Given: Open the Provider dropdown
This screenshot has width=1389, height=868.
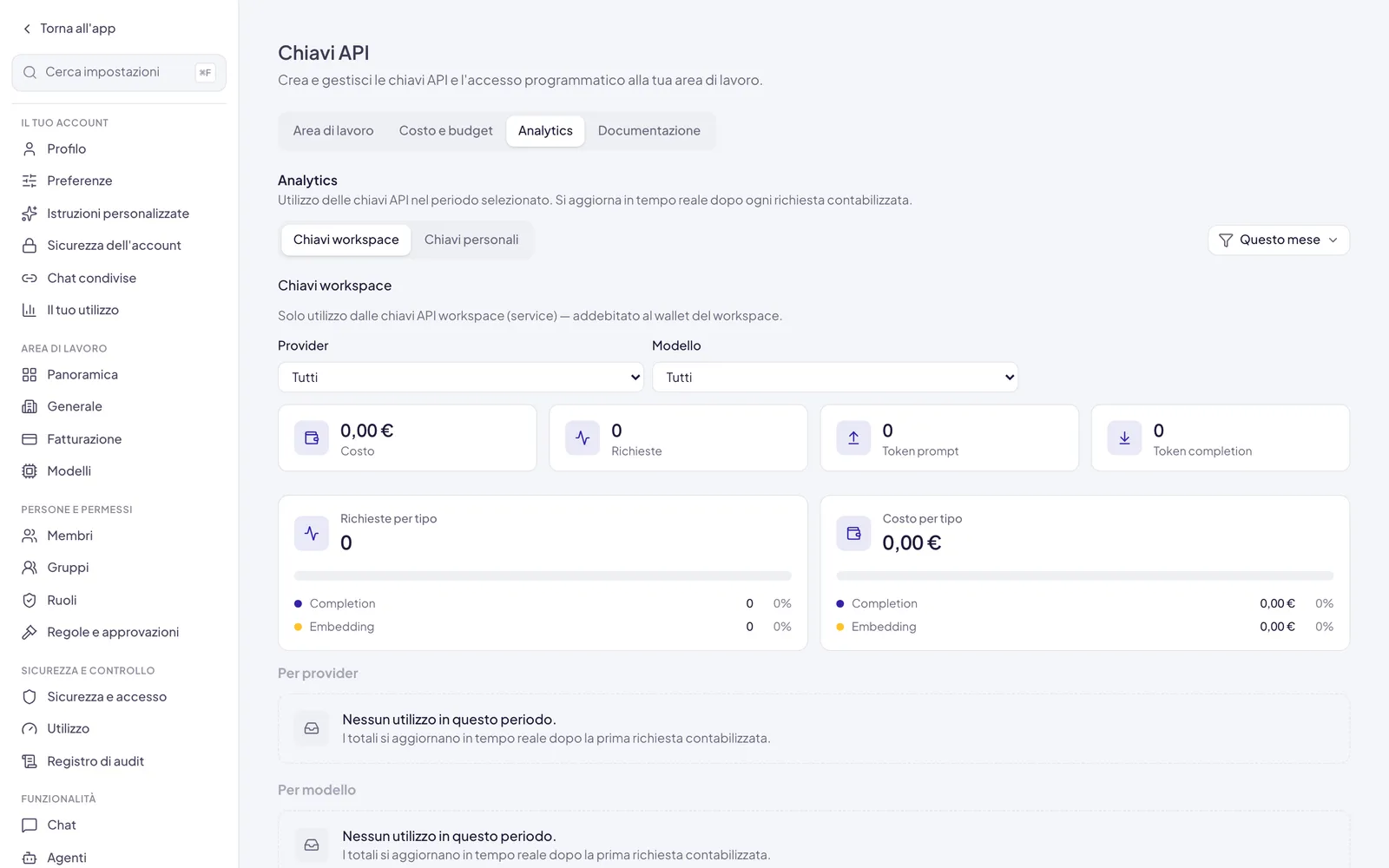Looking at the screenshot, I should point(461,378).
